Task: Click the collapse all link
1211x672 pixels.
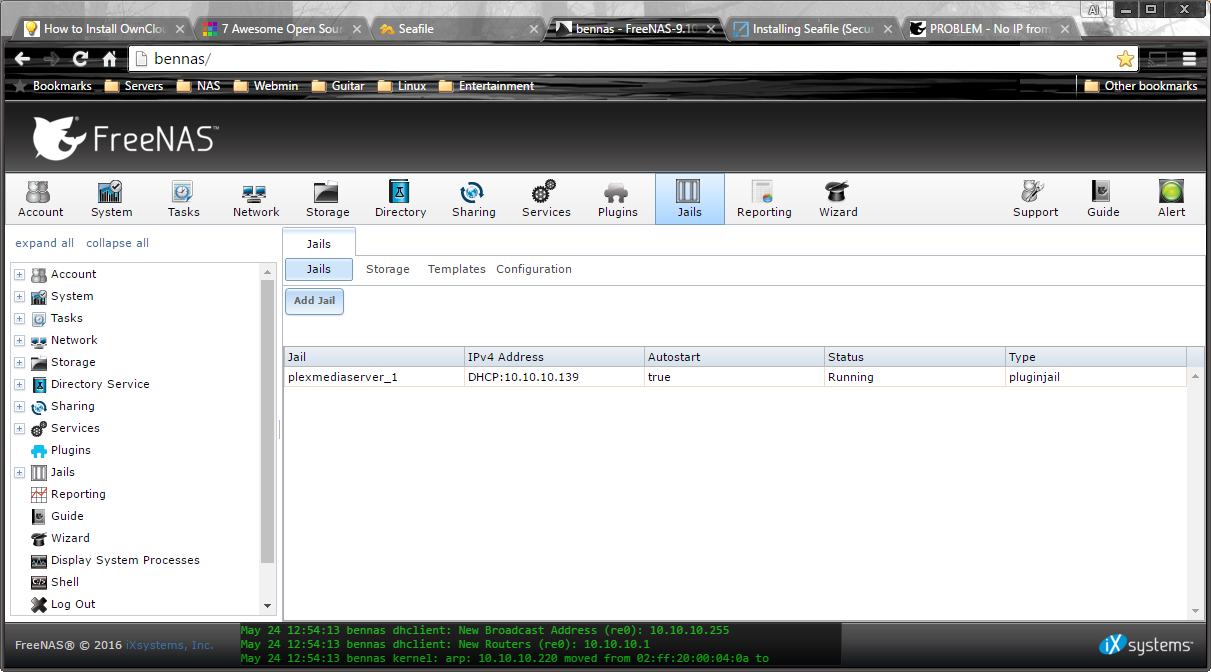Action: coord(117,243)
